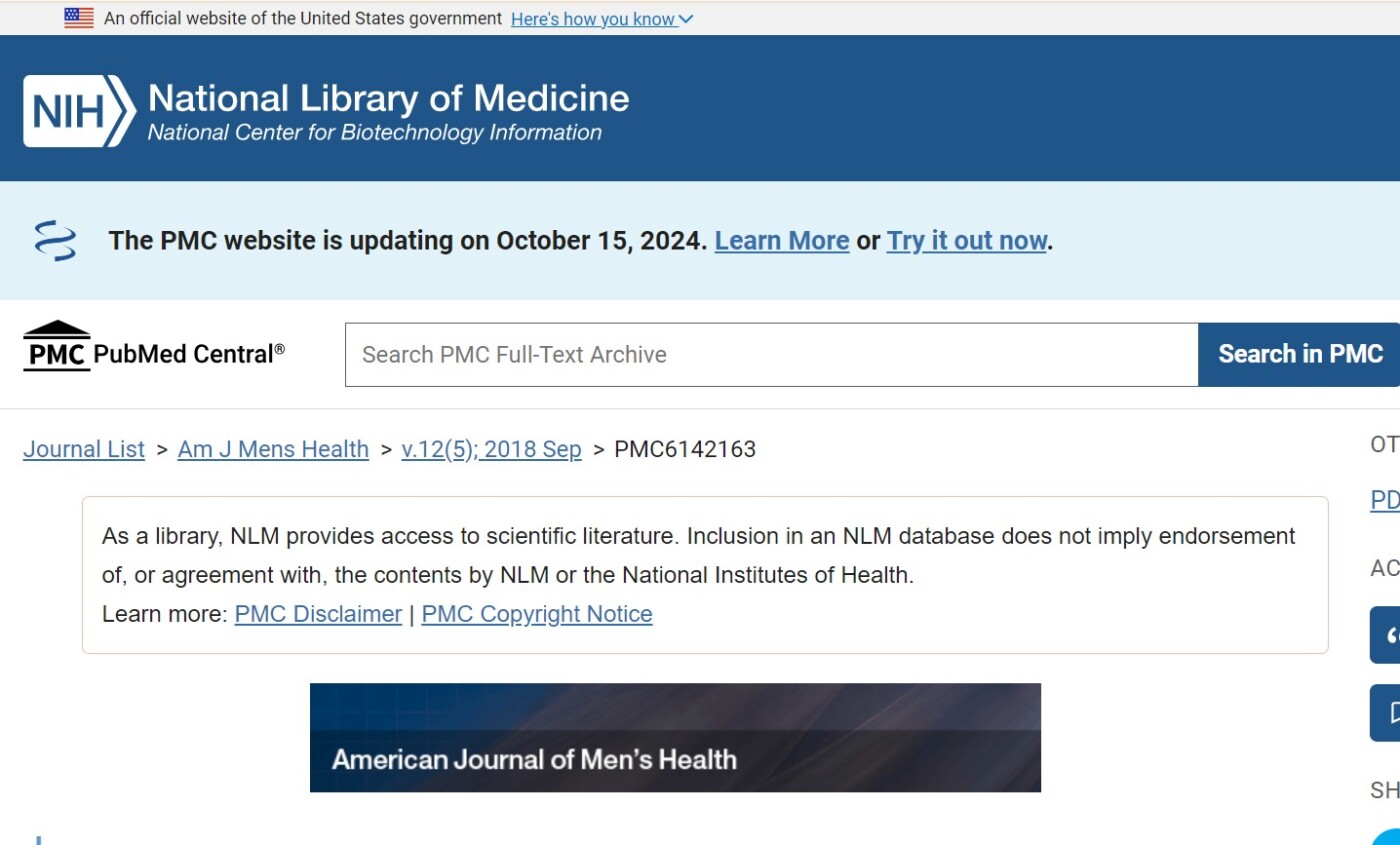Viewport: 1400px width, 845px height.
Task: Click the American Journal of Men's Health banner
Action: (675, 738)
